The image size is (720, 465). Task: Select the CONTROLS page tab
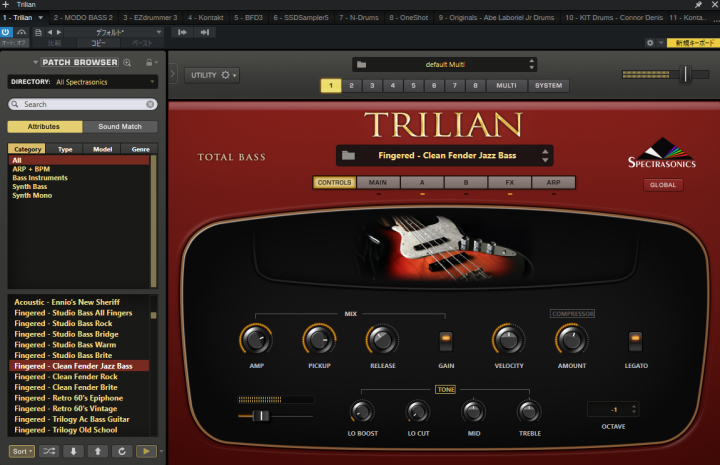click(x=334, y=183)
